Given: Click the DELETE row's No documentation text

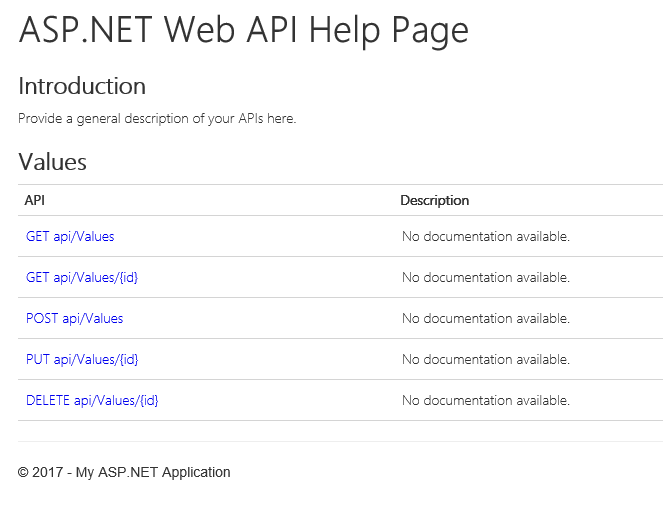Looking at the screenshot, I should [486, 401].
